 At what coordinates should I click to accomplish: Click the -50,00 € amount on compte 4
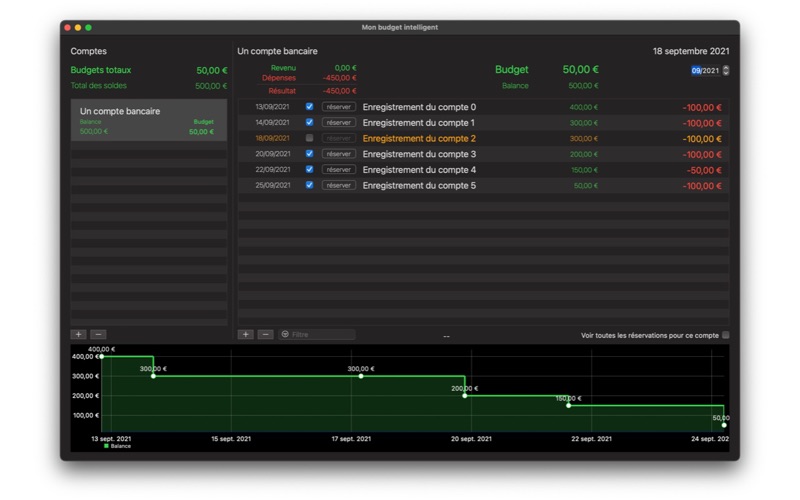704,170
